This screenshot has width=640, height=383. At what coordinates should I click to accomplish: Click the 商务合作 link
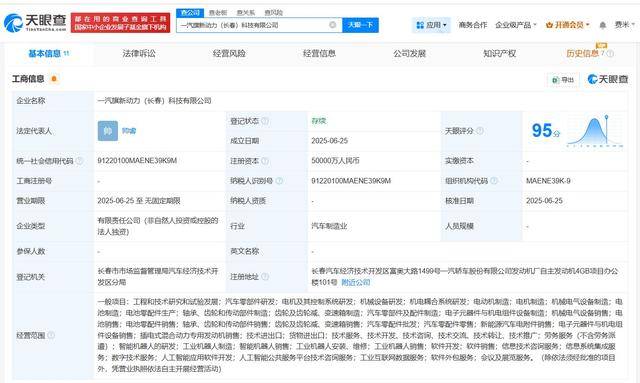click(x=473, y=25)
